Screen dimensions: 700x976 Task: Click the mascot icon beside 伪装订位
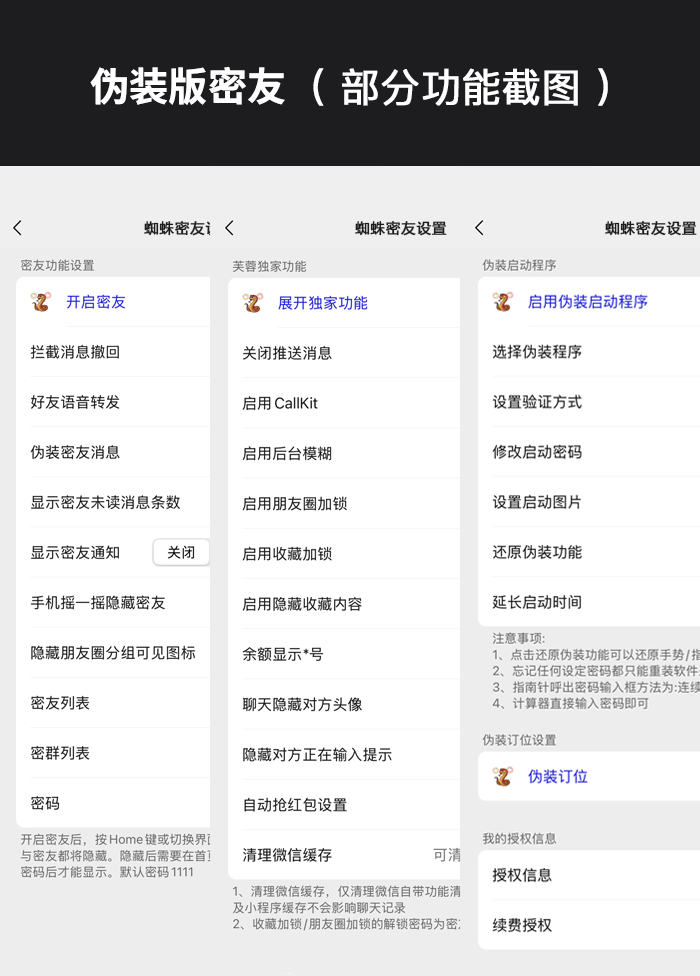pyautogui.click(x=503, y=777)
